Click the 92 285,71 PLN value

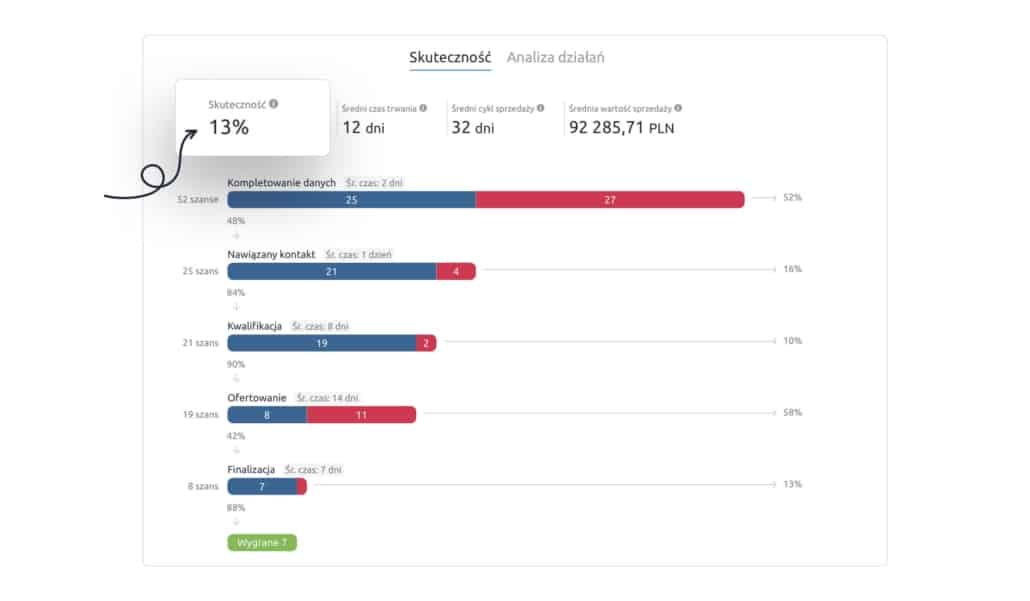(x=621, y=127)
